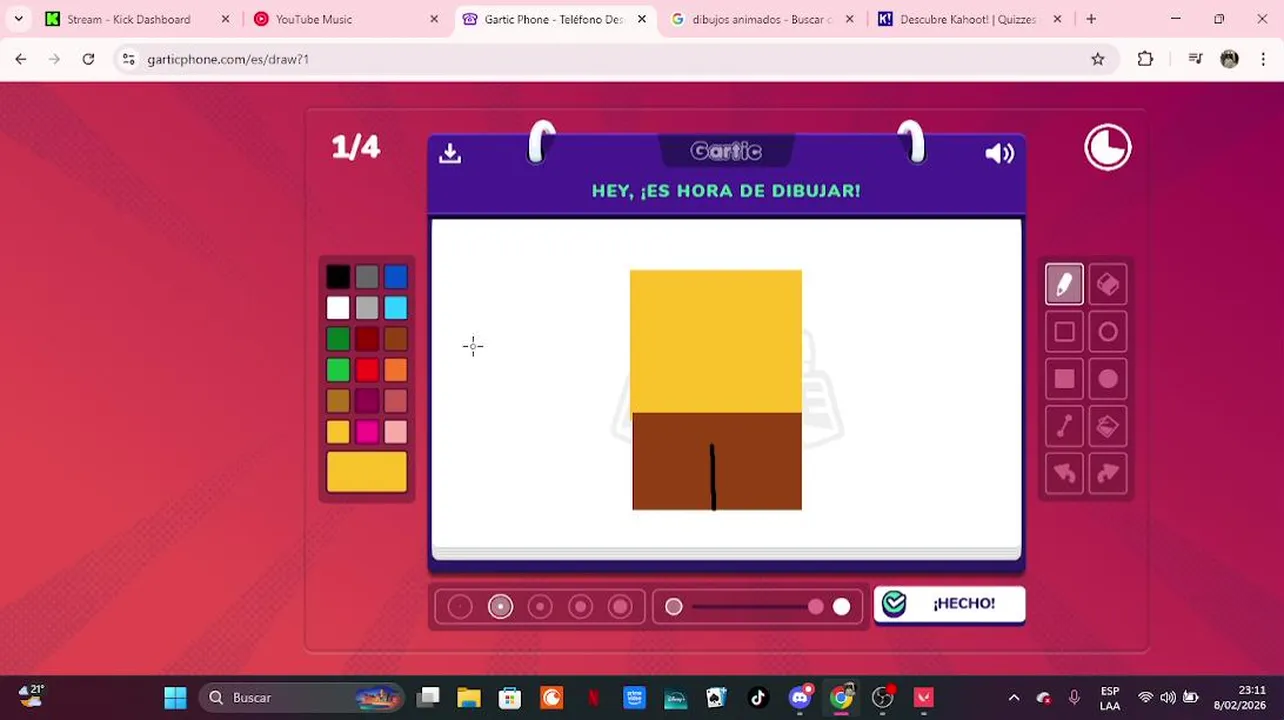Open TikTok from the taskbar

pyautogui.click(x=757, y=697)
